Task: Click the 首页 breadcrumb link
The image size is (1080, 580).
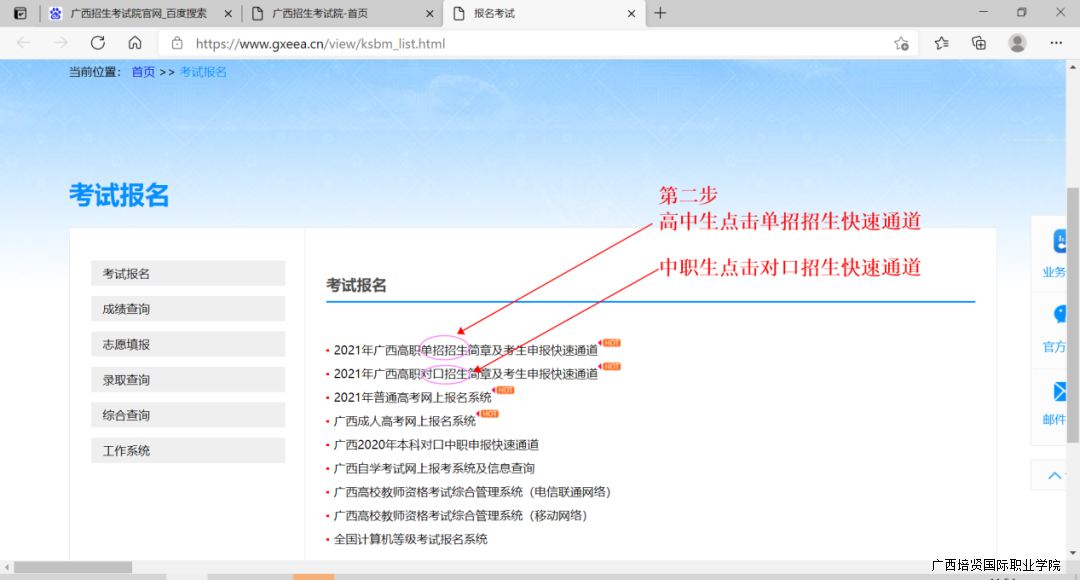Action: click(x=143, y=72)
